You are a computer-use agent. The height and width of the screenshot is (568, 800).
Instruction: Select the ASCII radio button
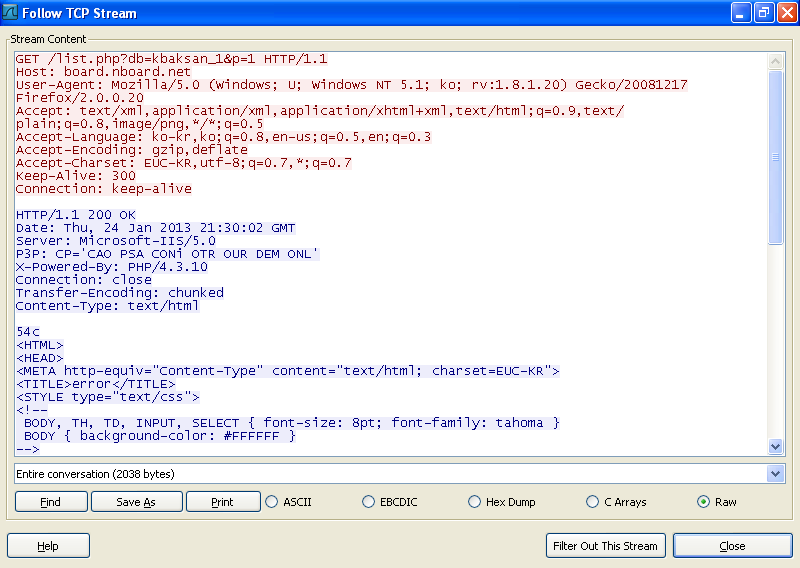coord(271,502)
